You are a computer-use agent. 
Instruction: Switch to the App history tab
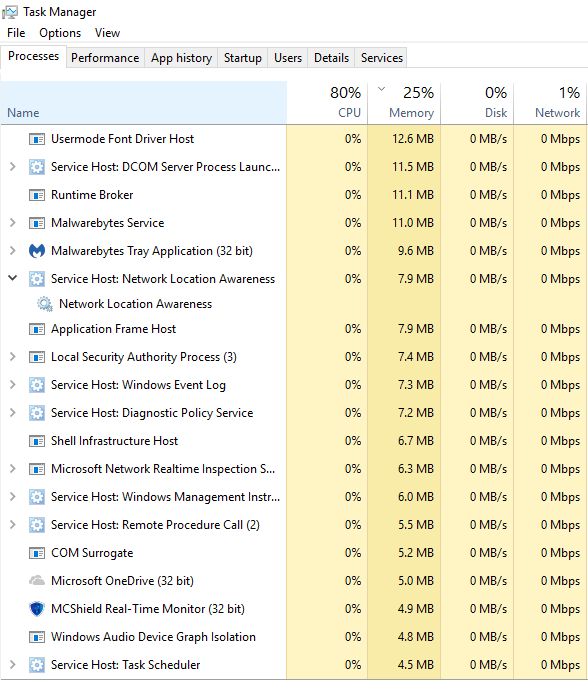coord(181,58)
